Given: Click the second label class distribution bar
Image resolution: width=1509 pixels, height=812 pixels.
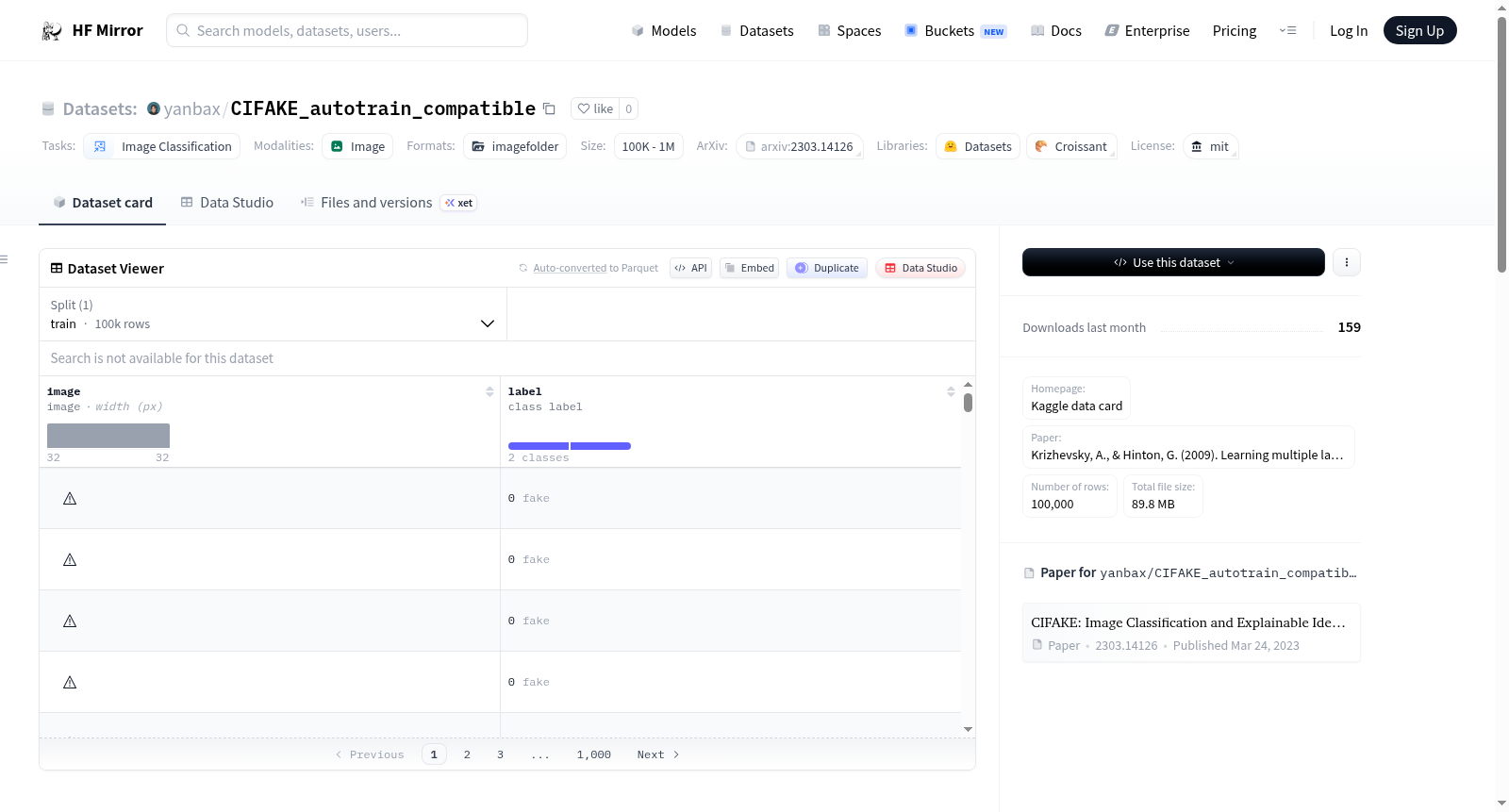Looking at the screenshot, I should click(601, 446).
